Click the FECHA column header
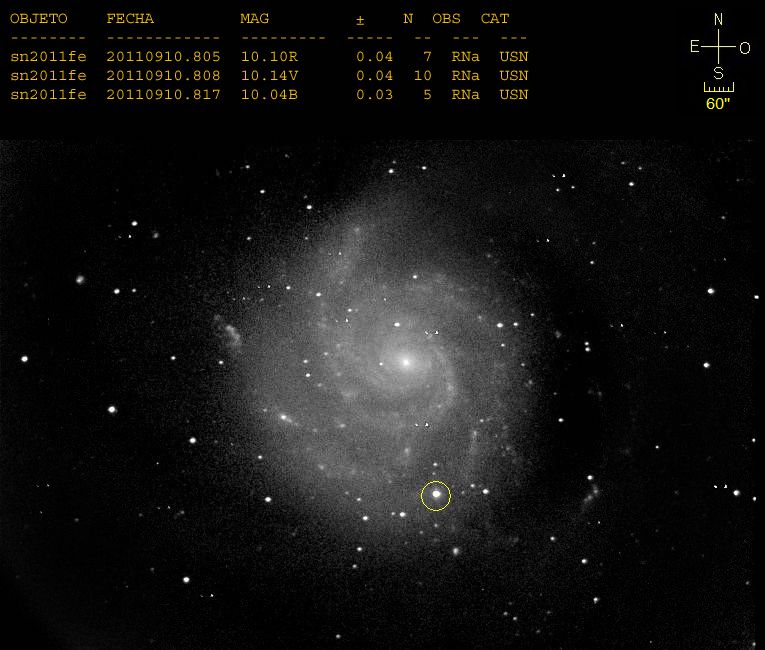The width and height of the screenshot is (765, 650). pyautogui.click(x=130, y=19)
